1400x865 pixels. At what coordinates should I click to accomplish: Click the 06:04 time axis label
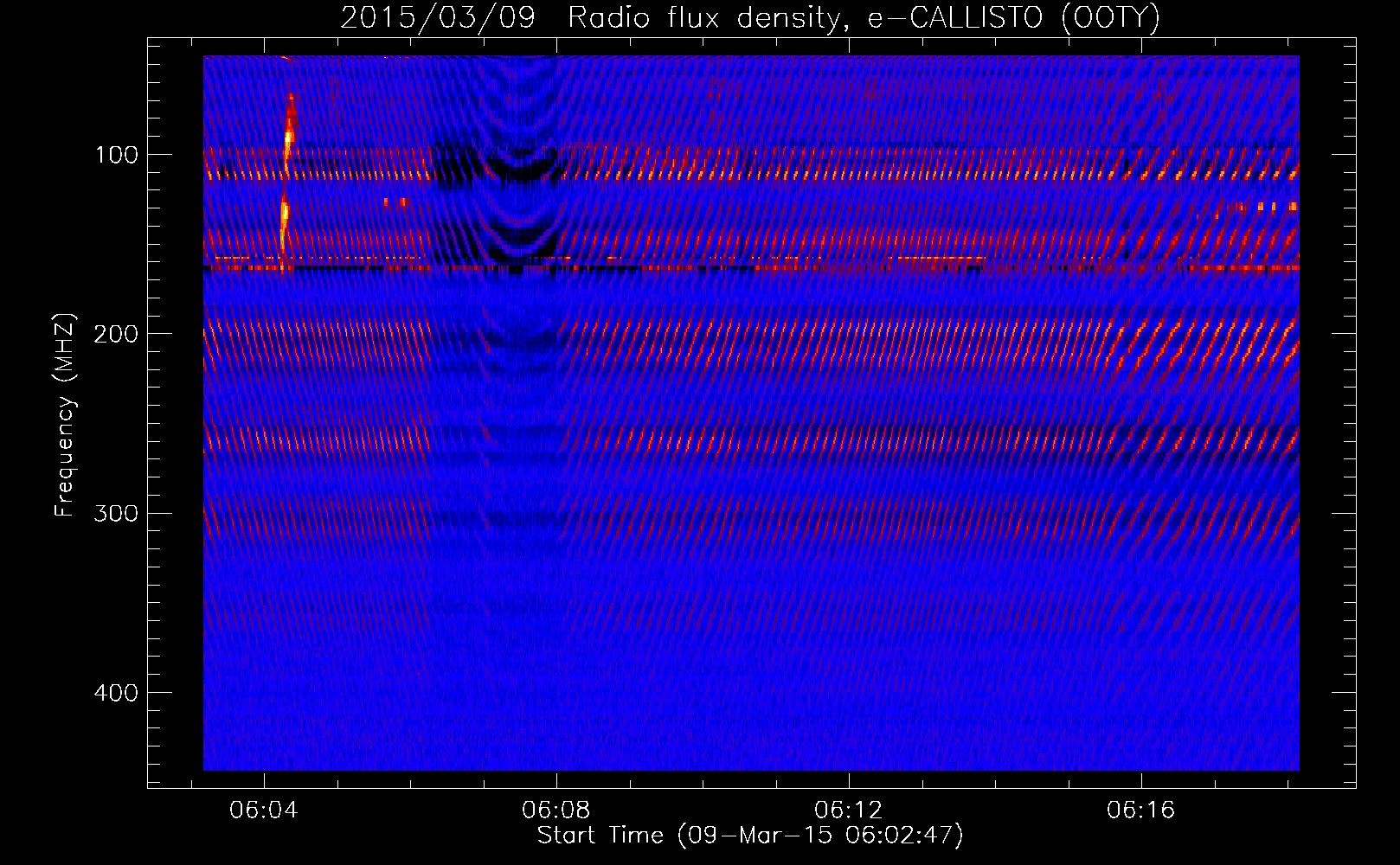[x=264, y=810]
